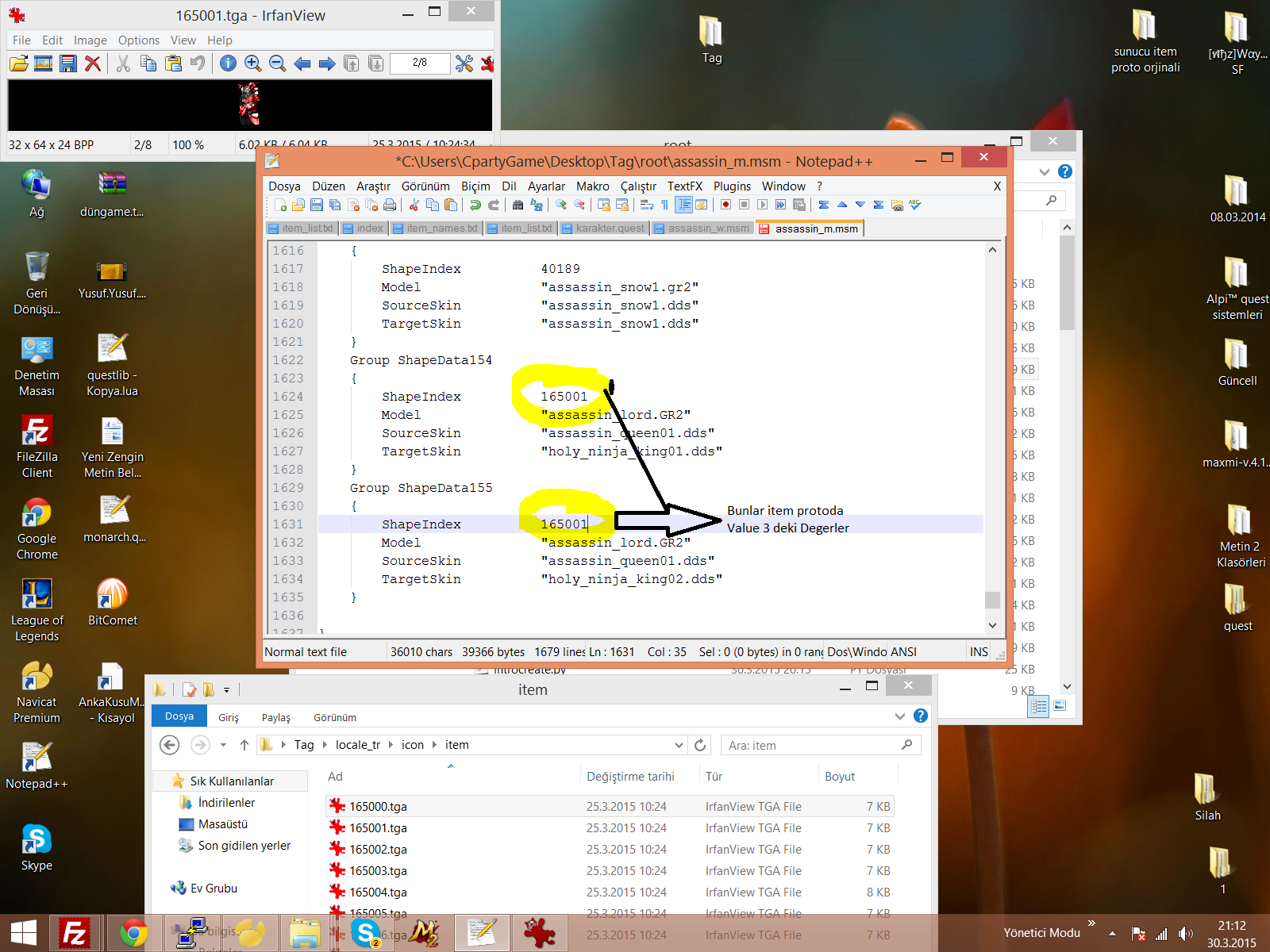Open the Options menu in IrfanView

click(x=139, y=40)
